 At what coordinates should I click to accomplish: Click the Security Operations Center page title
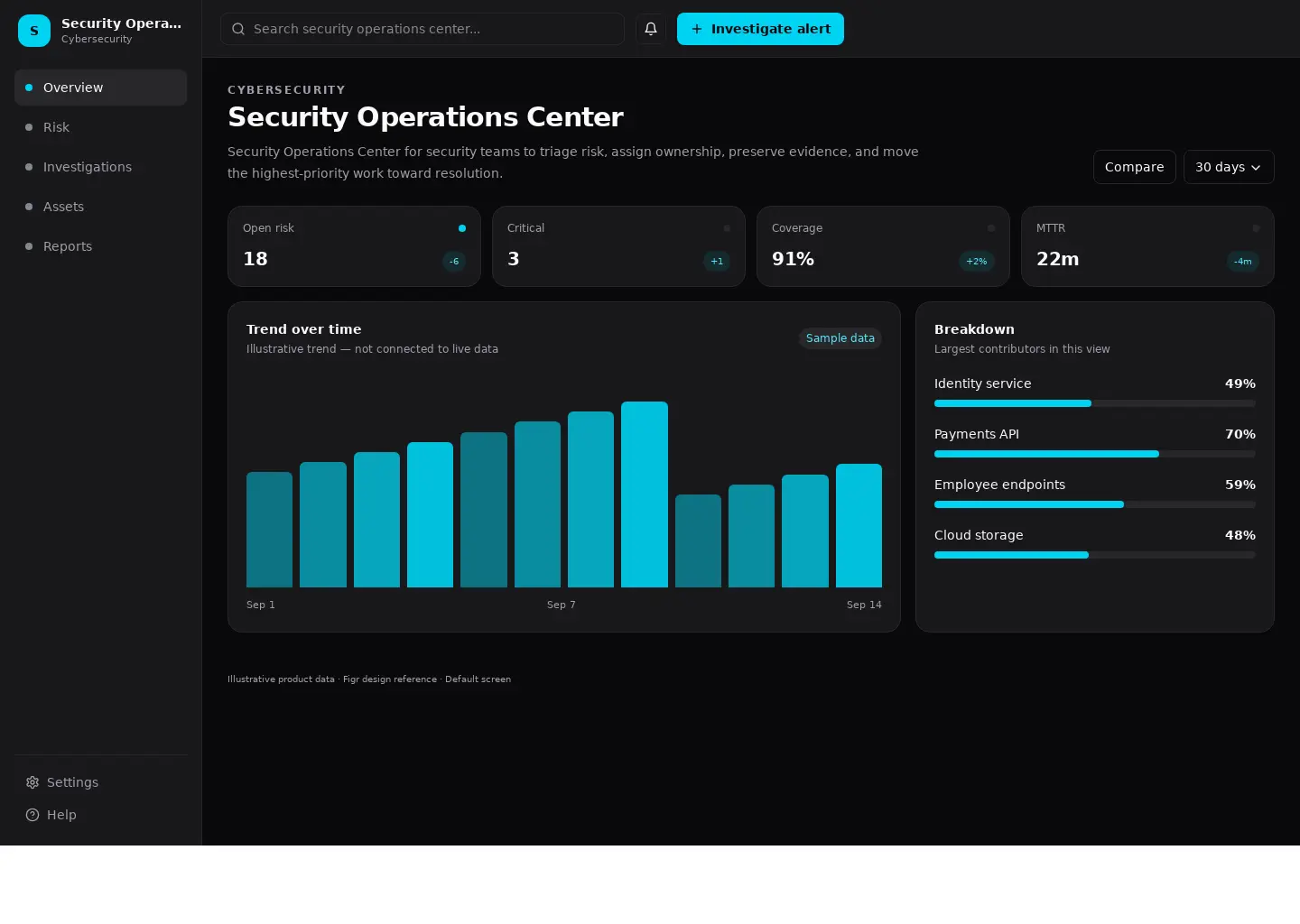tap(425, 117)
